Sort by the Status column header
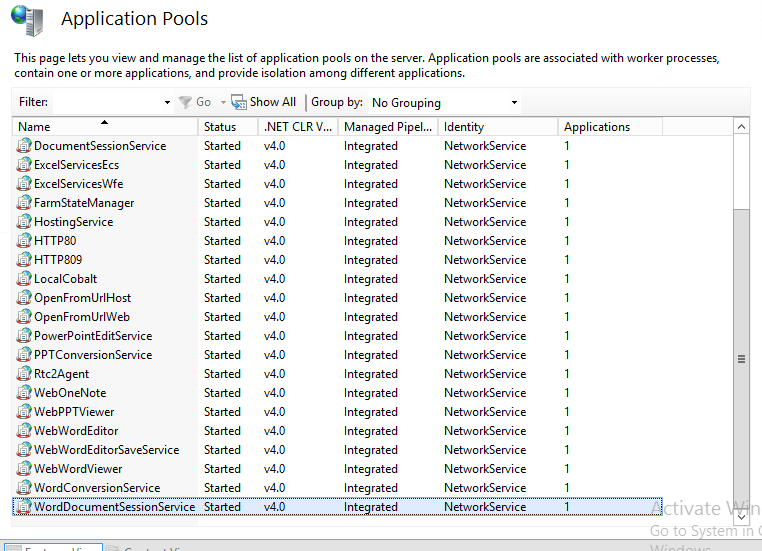The height and width of the screenshot is (551, 762). pos(228,127)
